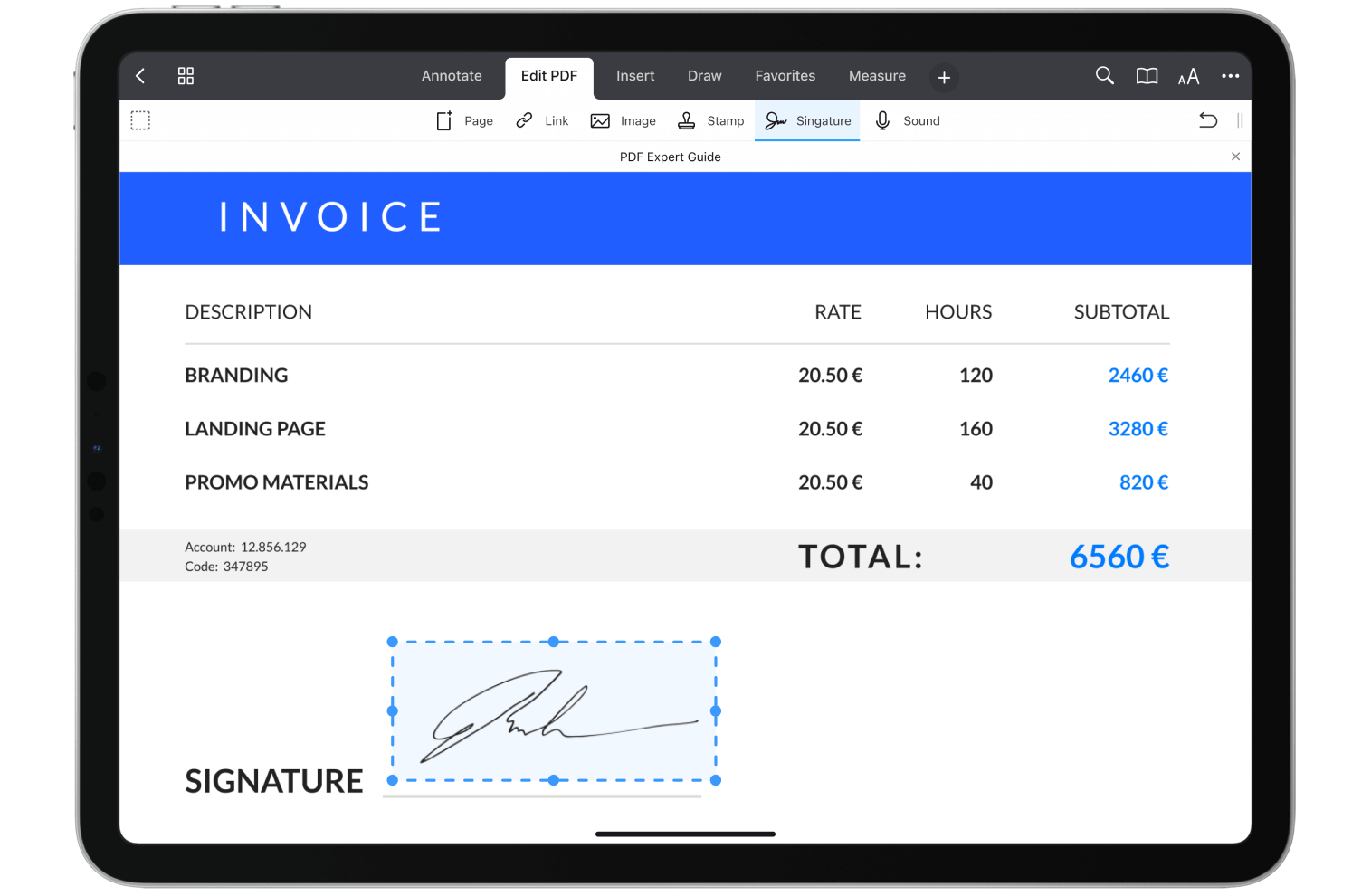Click the RATE column header

838,312
